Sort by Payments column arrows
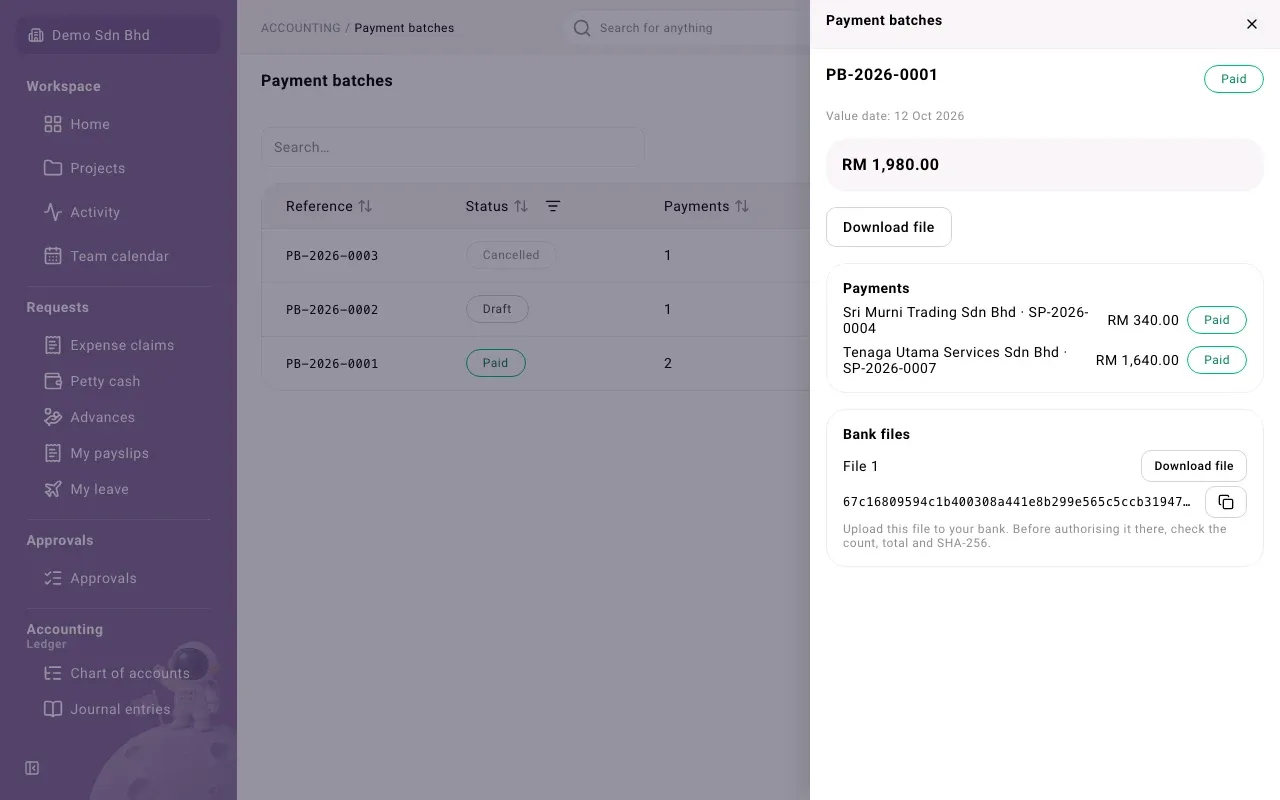The height and width of the screenshot is (800, 1280). 742,206
